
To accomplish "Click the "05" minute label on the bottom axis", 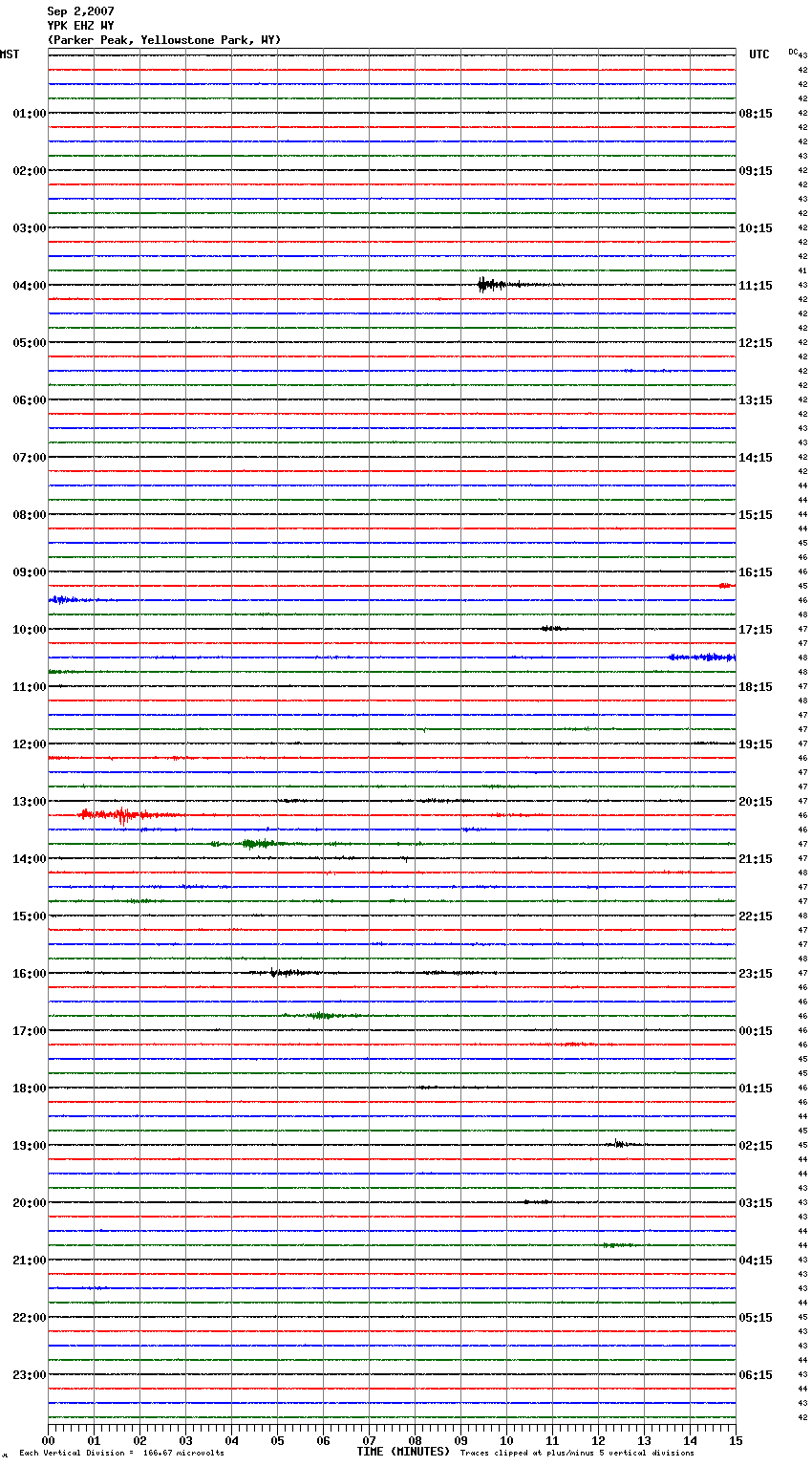I will 277,1440.
